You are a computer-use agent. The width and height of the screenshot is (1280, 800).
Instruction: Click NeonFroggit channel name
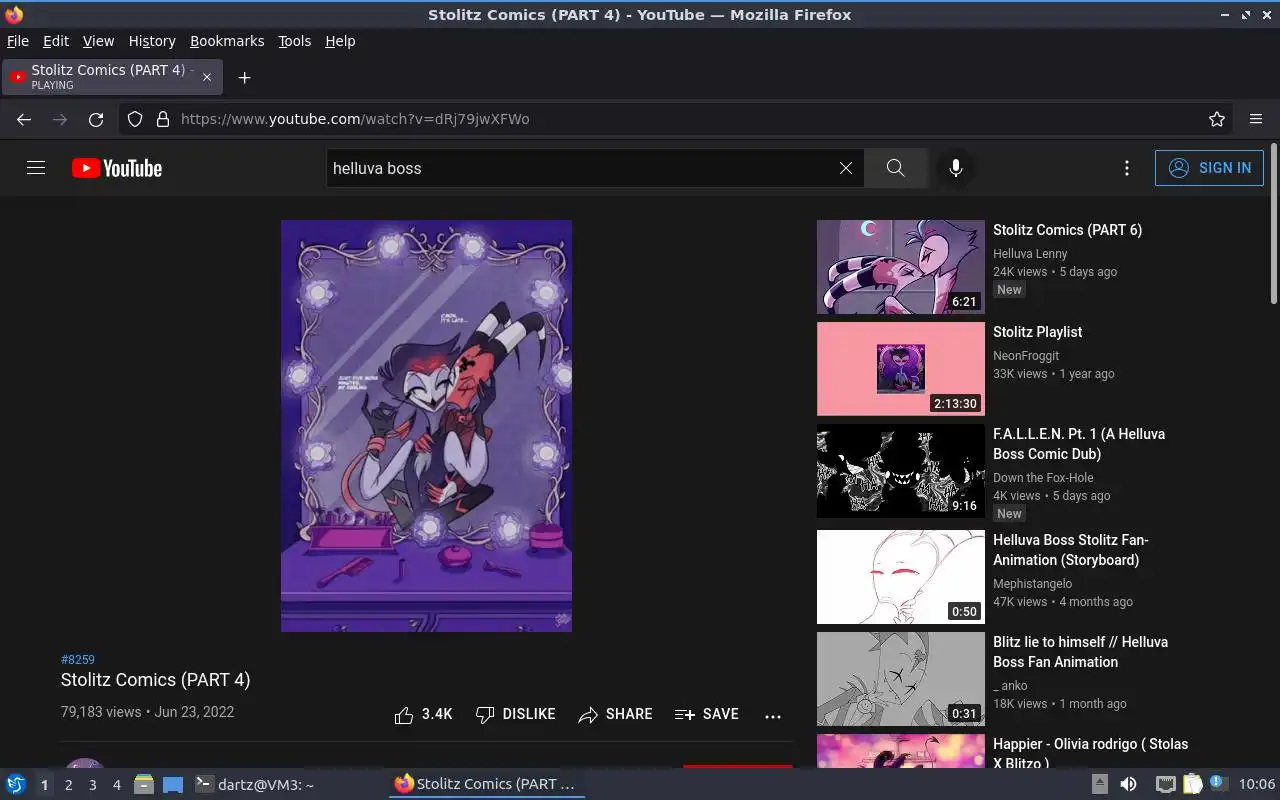pyautogui.click(x=1026, y=356)
